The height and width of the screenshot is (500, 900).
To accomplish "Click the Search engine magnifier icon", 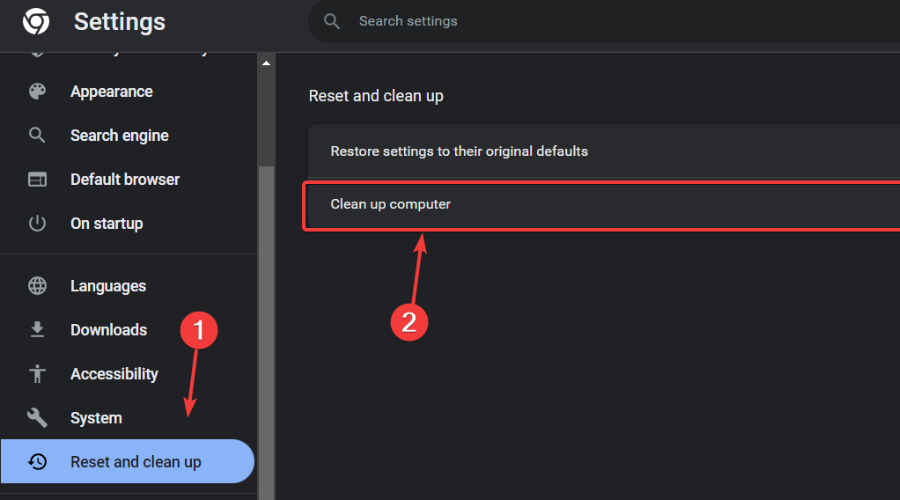I will 37,135.
